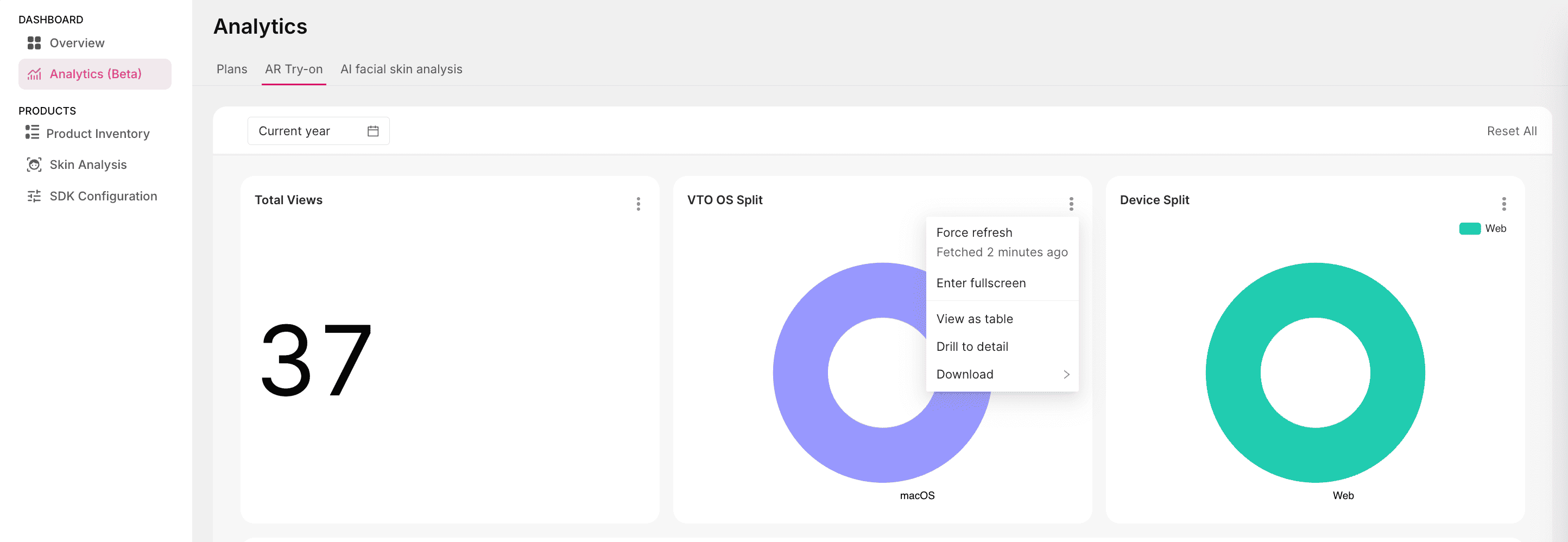Select Force refresh in the chart menu
Screen dimensions: 1568x542
(x=974, y=232)
